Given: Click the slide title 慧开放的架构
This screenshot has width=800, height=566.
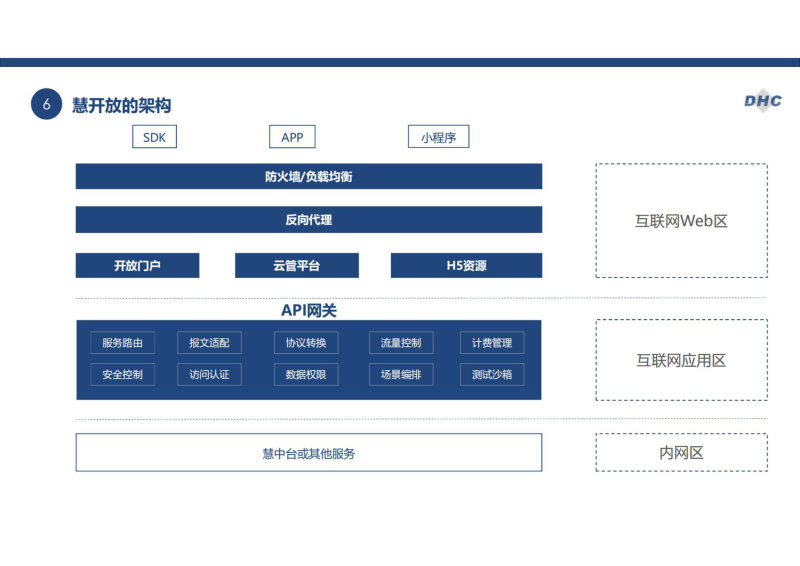Looking at the screenshot, I should coord(121,105).
